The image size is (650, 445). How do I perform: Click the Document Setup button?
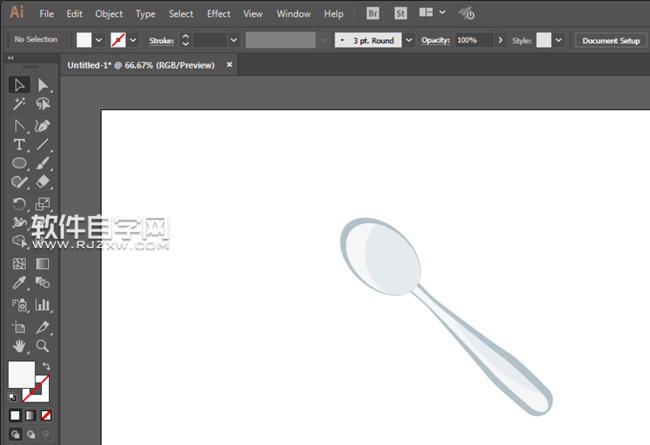tap(611, 41)
